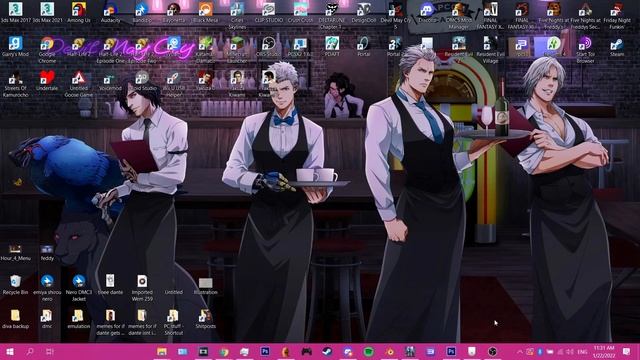Image resolution: width=640 pixels, height=360 pixels.
Task: Open the Voicemod desktop shortcut
Action: [110, 81]
